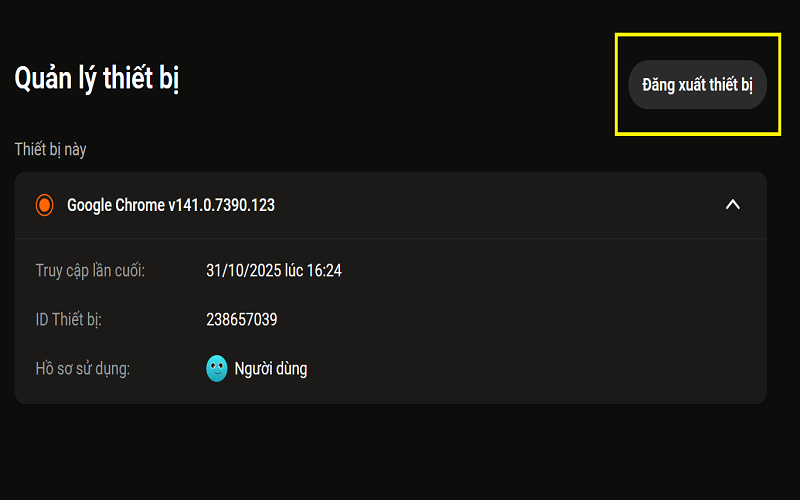
Task: Click the last access time 16:24
Action: (325, 270)
